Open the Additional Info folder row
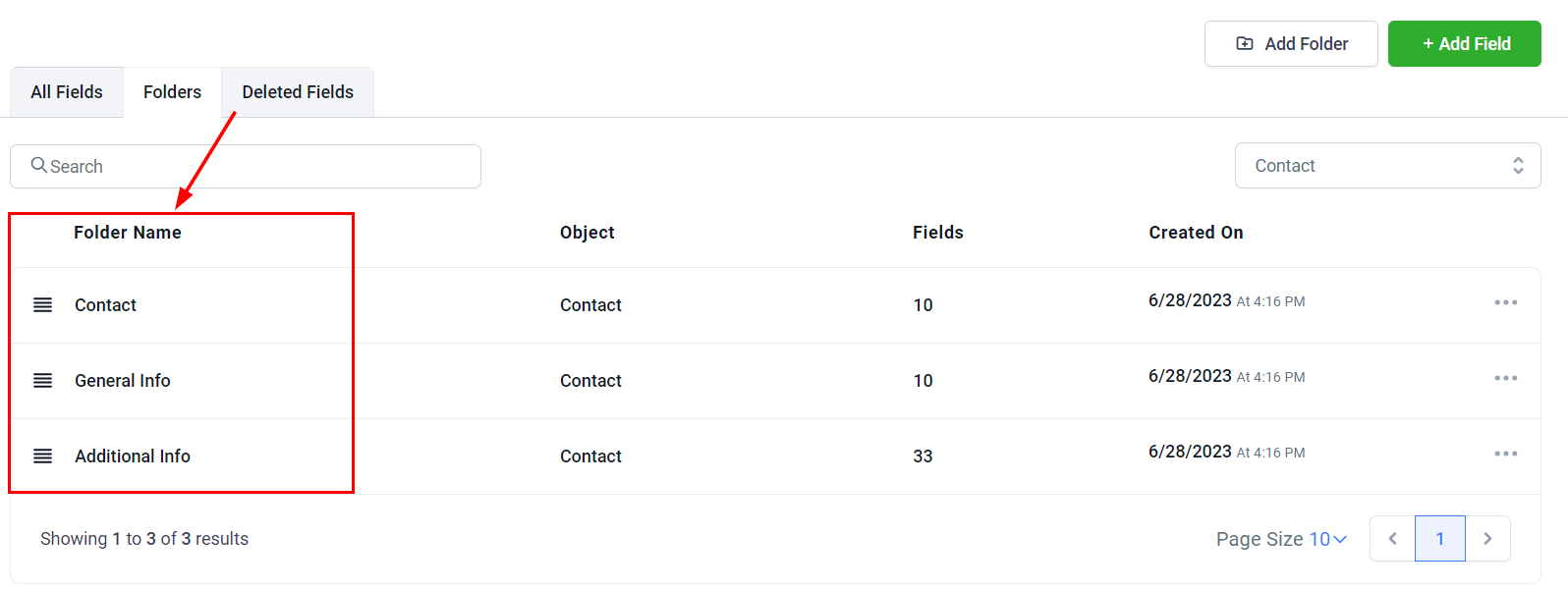The image size is (1568, 590). tap(133, 456)
